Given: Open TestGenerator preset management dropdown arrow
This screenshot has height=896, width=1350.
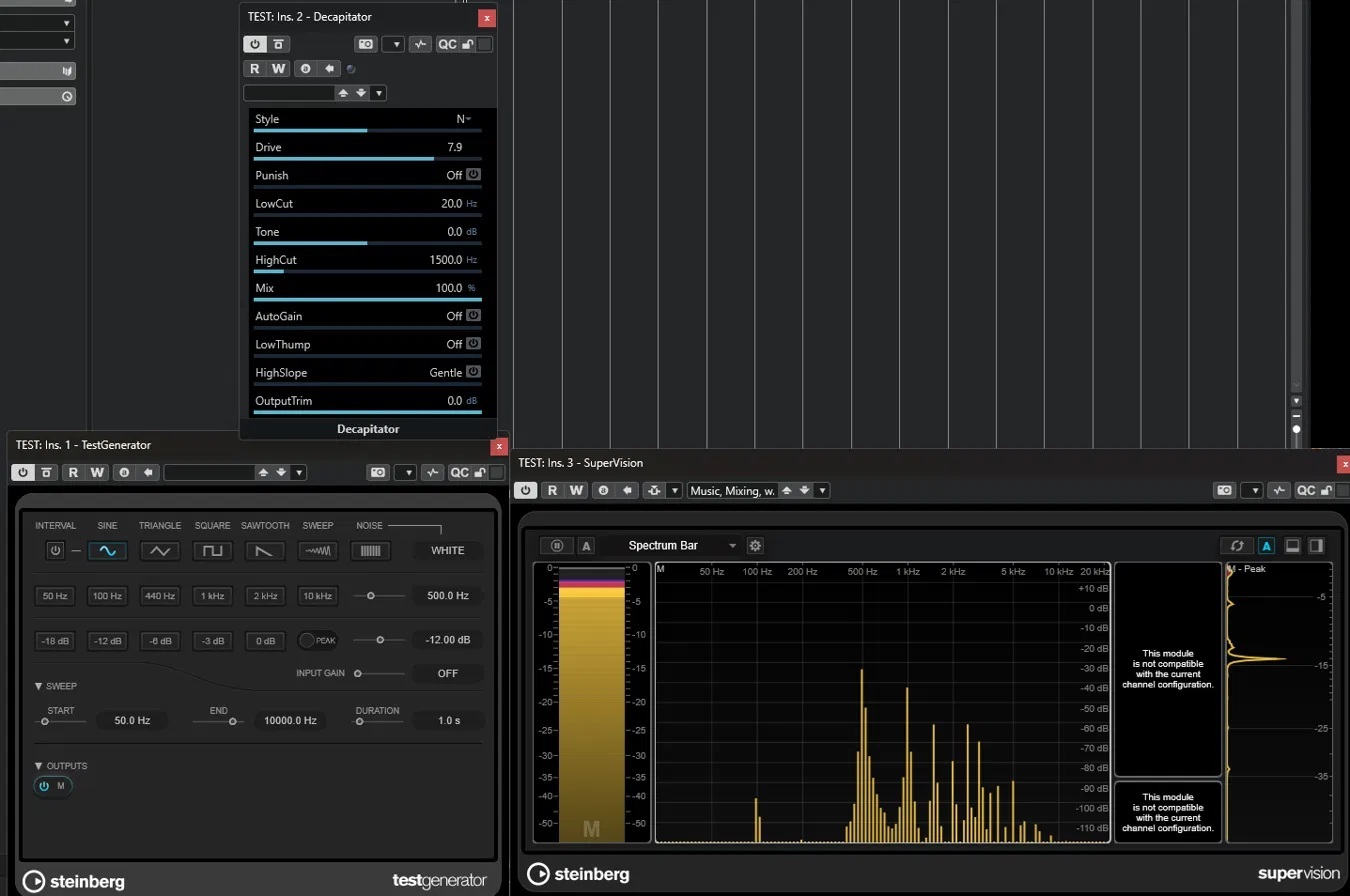Looking at the screenshot, I should coord(299,473).
